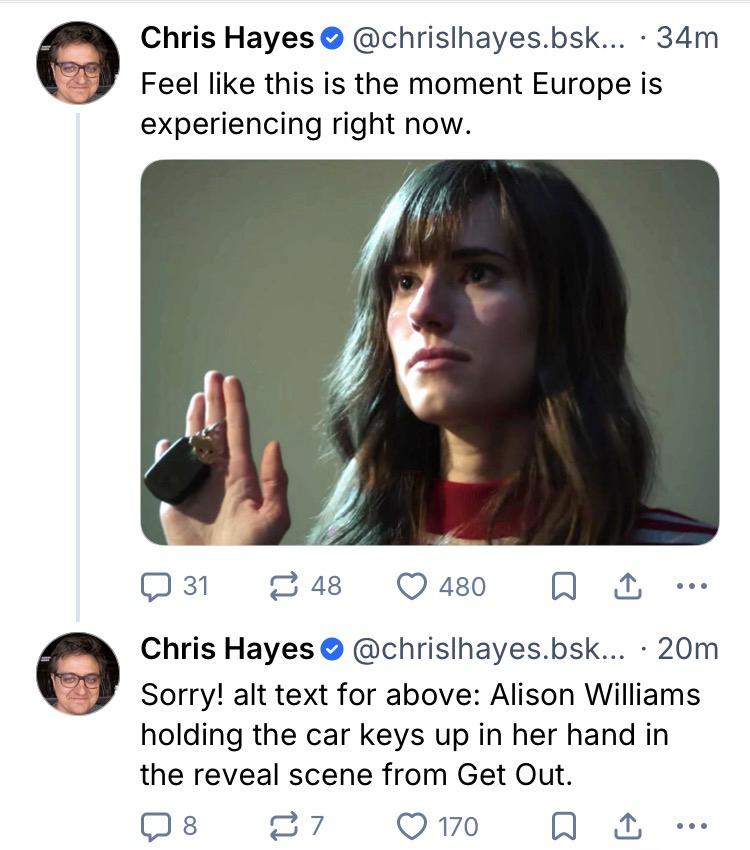750x850 pixels.
Task: Click the display name on the alt text post
Action: pos(227,649)
